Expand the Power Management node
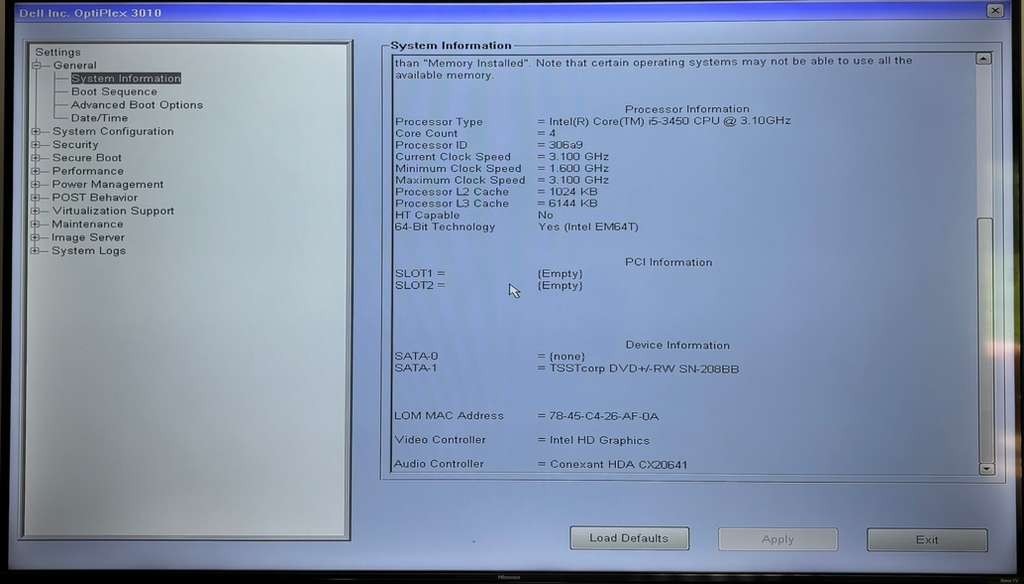 tap(36, 184)
